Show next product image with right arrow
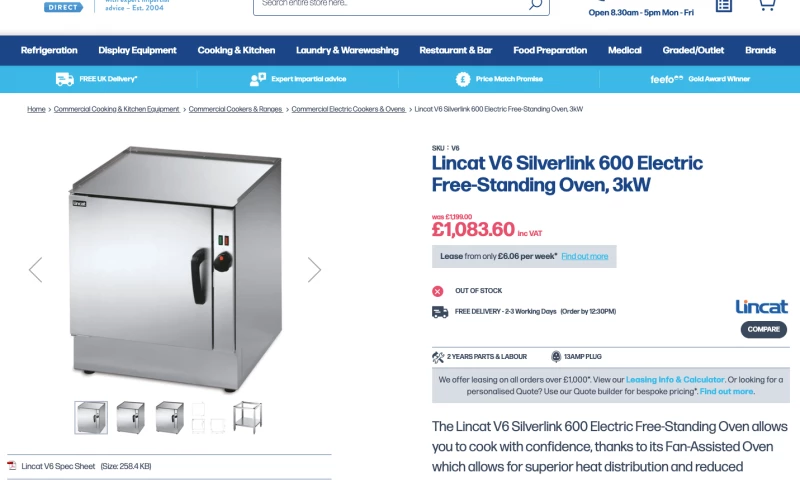The height and width of the screenshot is (480, 800). click(314, 270)
